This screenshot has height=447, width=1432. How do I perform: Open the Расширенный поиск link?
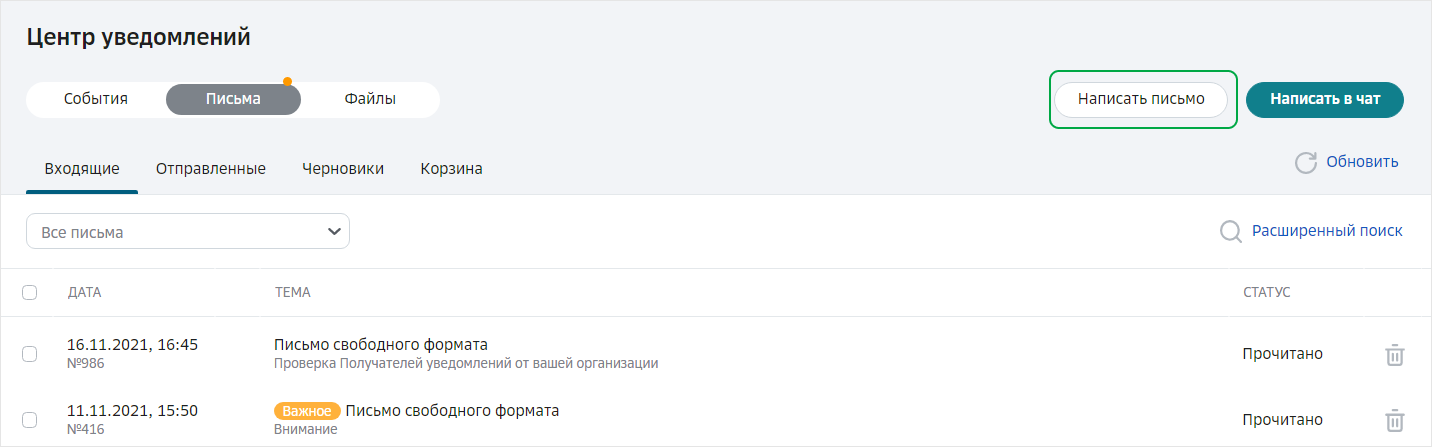pyautogui.click(x=1327, y=231)
